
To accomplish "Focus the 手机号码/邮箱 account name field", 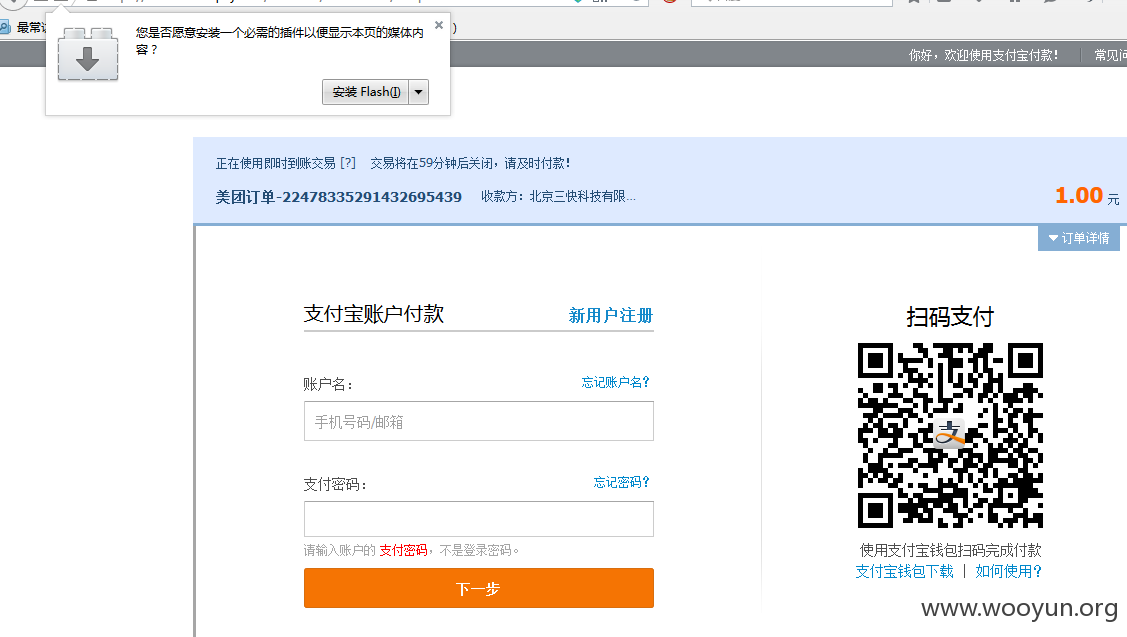I will tap(479, 421).
